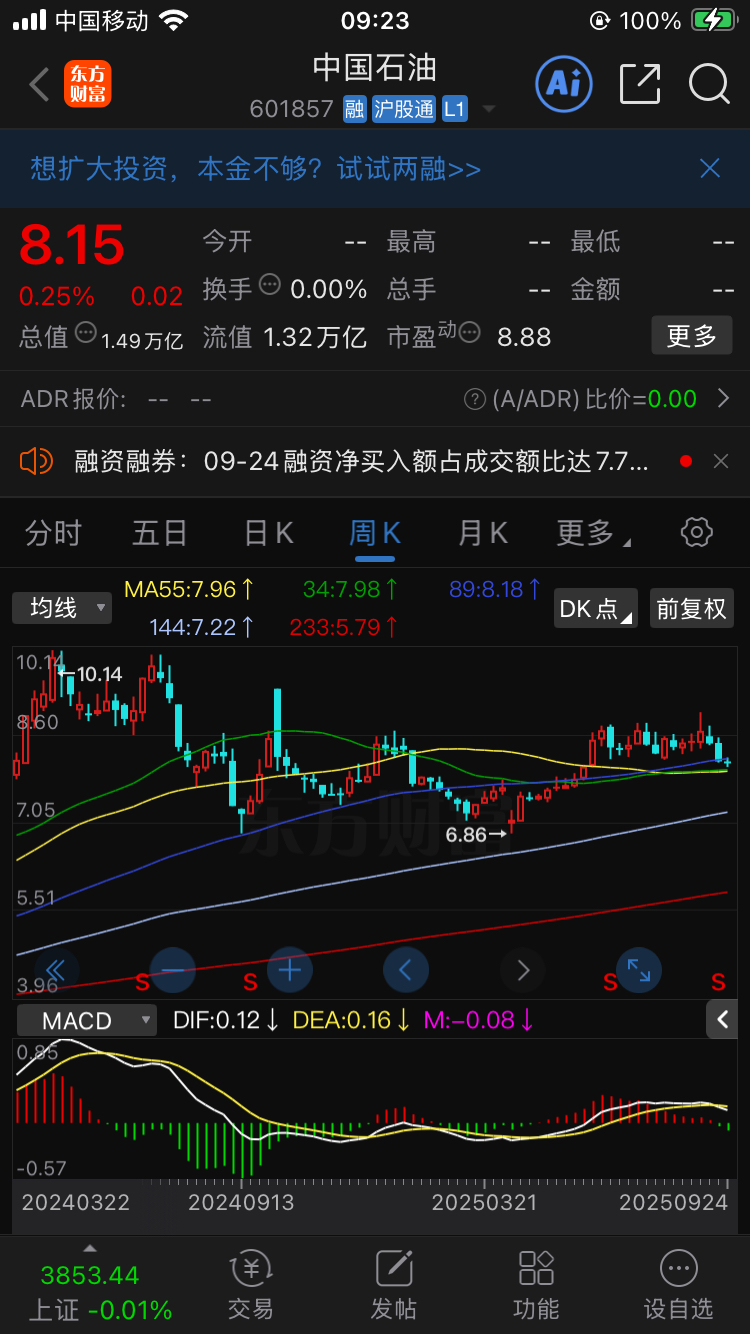Tap the 换手 info bubble icon
Screen dimensions: 750x1334
(x=270, y=285)
